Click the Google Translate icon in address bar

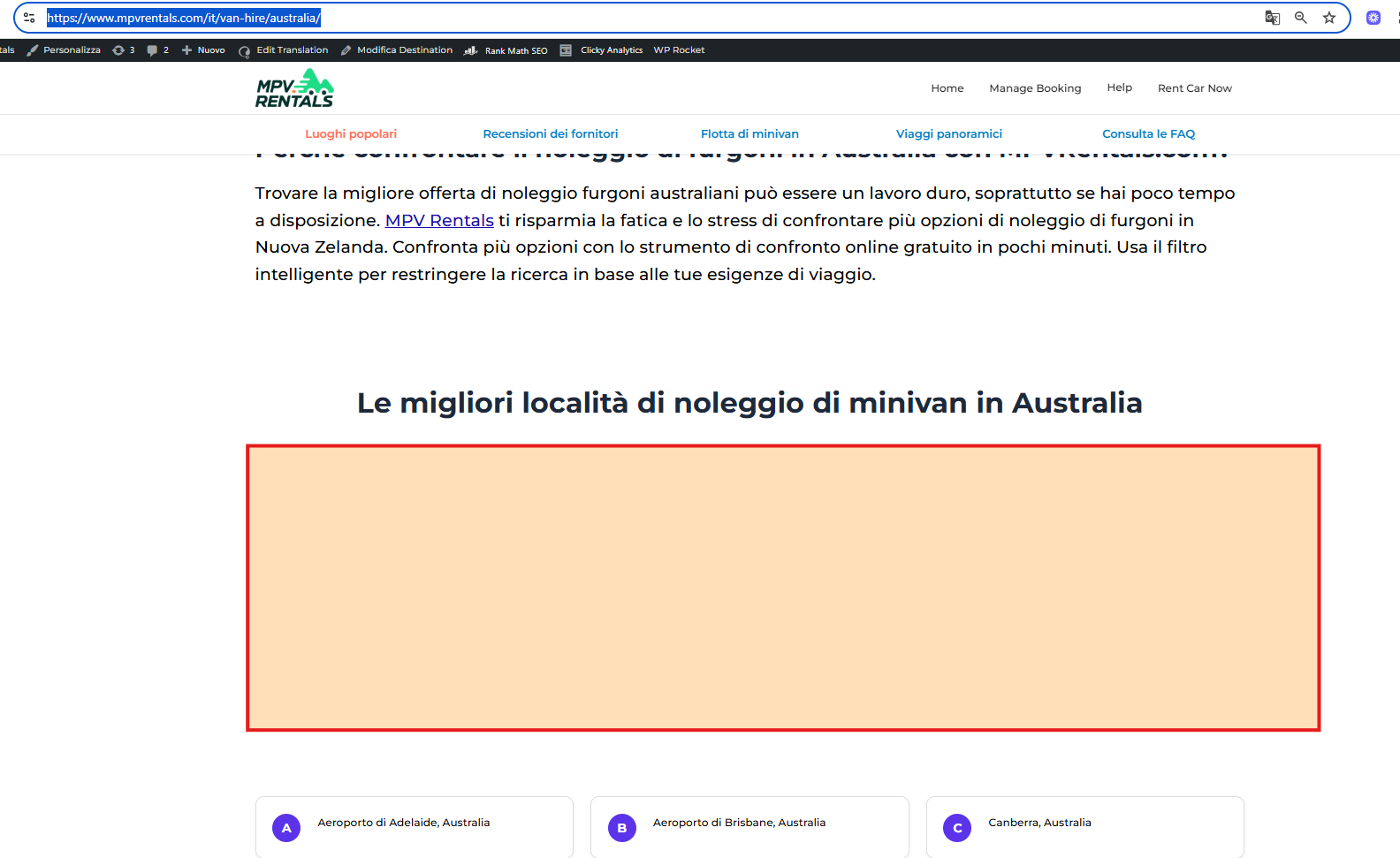point(1272,18)
